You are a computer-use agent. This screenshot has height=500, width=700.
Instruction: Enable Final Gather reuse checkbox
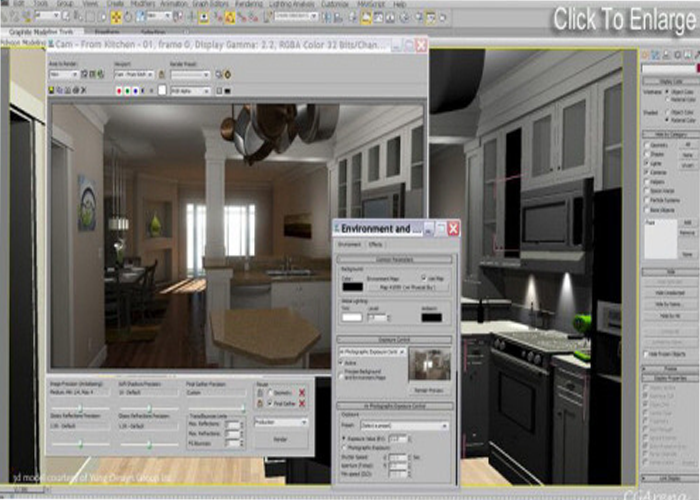(270, 404)
